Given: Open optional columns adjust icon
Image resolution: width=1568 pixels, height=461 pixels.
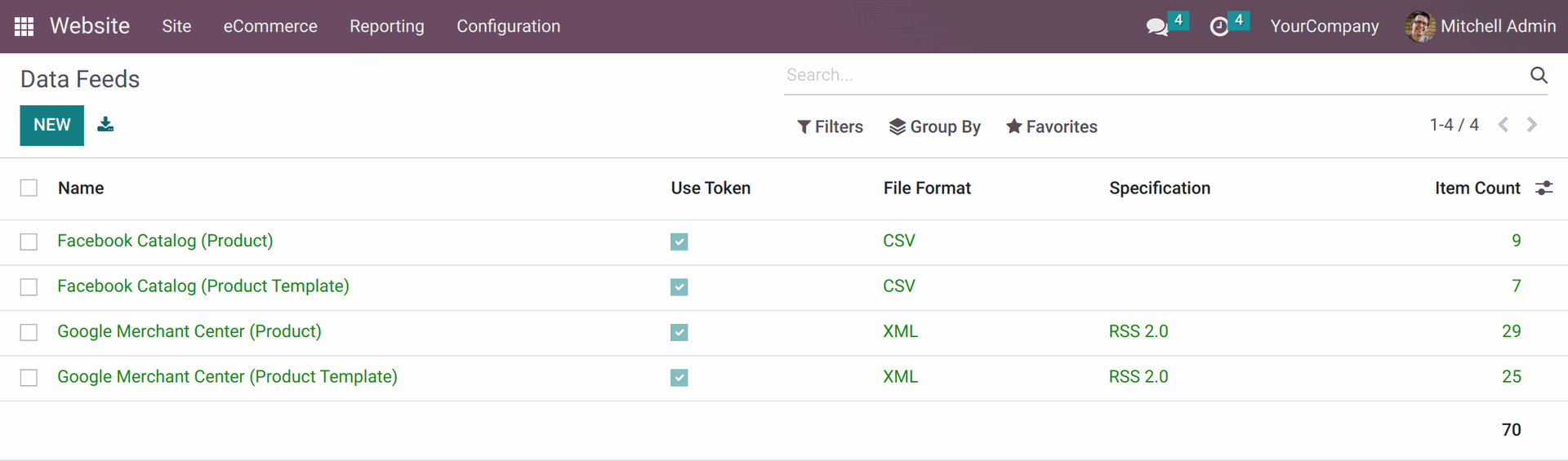Looking at the screenshot, I should point(1543,188).
